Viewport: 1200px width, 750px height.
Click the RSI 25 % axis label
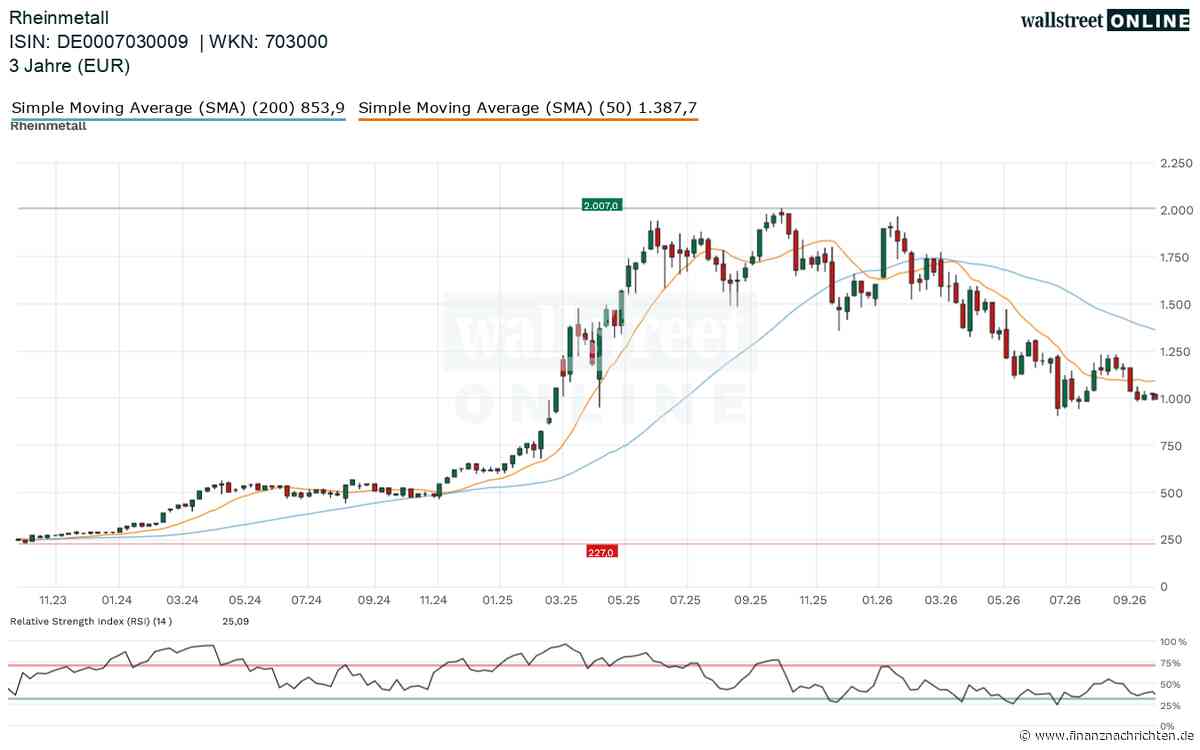(1171, 707)
